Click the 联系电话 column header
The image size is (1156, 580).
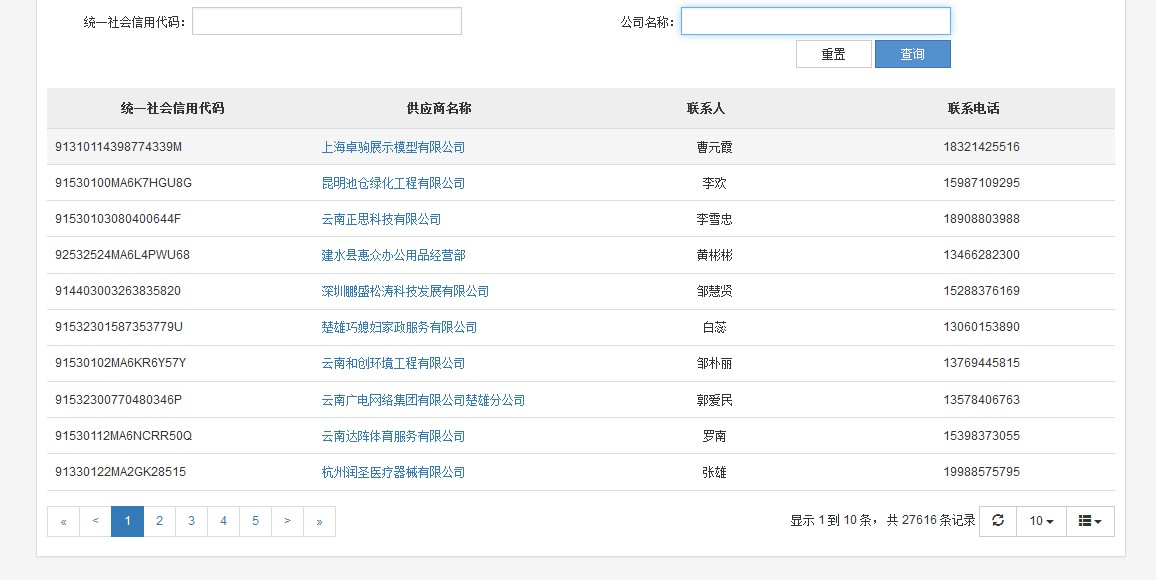pyautogui.click(x=974, y=108)
